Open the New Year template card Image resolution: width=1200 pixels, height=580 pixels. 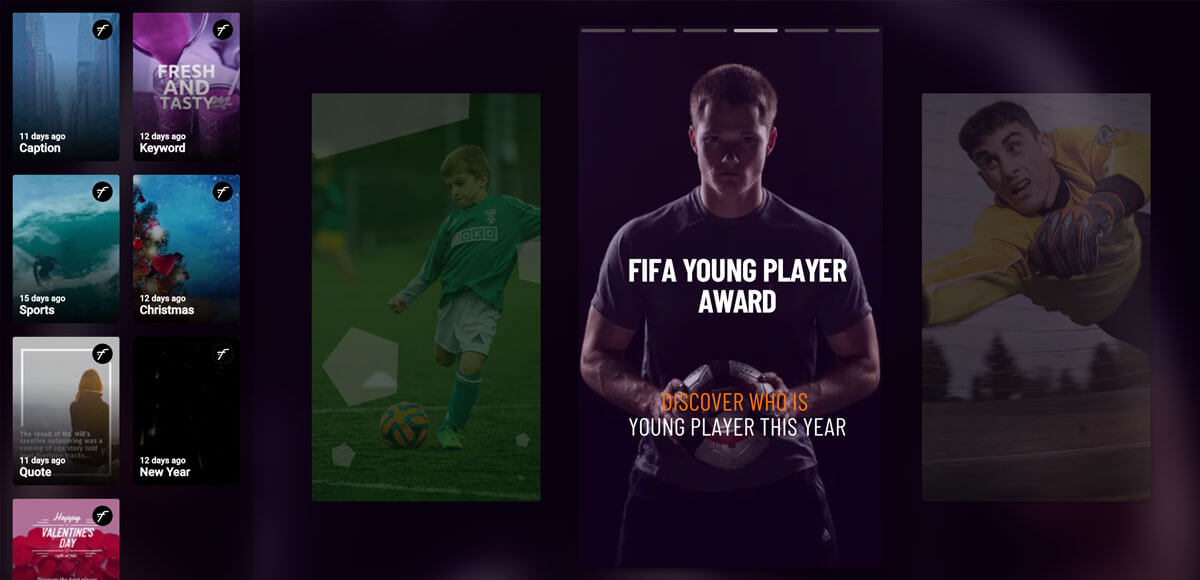(186, 411)
